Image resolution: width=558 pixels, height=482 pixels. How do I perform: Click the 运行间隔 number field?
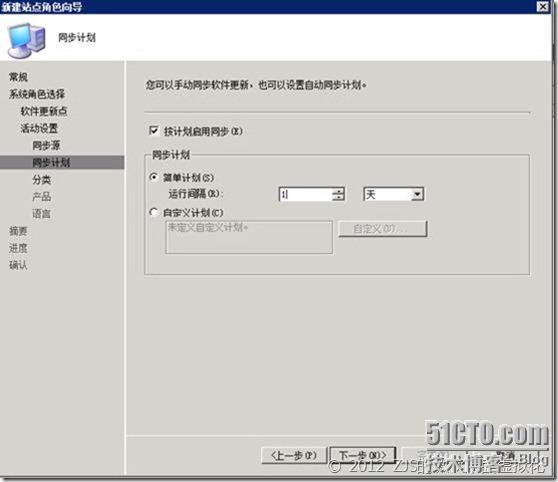click(x=305, y=194)
